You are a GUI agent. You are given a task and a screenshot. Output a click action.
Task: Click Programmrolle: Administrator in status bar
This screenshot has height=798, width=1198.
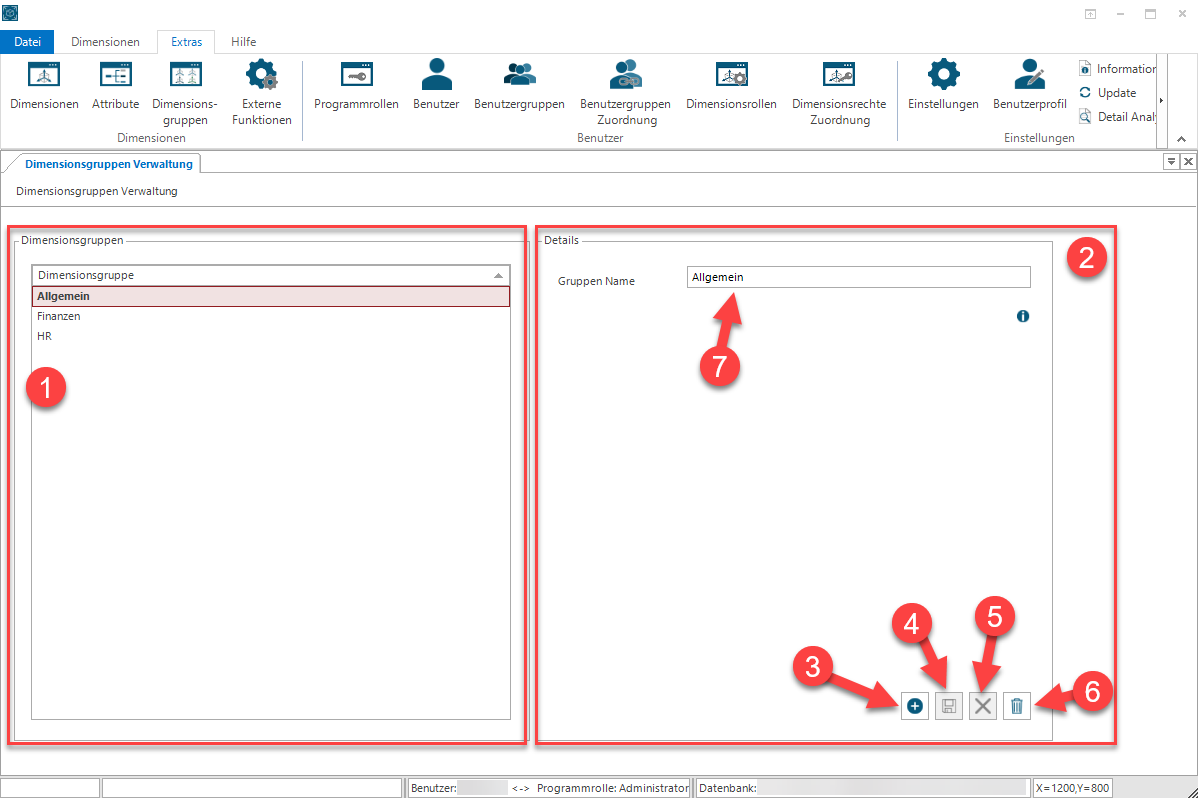click(x=613, y=788)
